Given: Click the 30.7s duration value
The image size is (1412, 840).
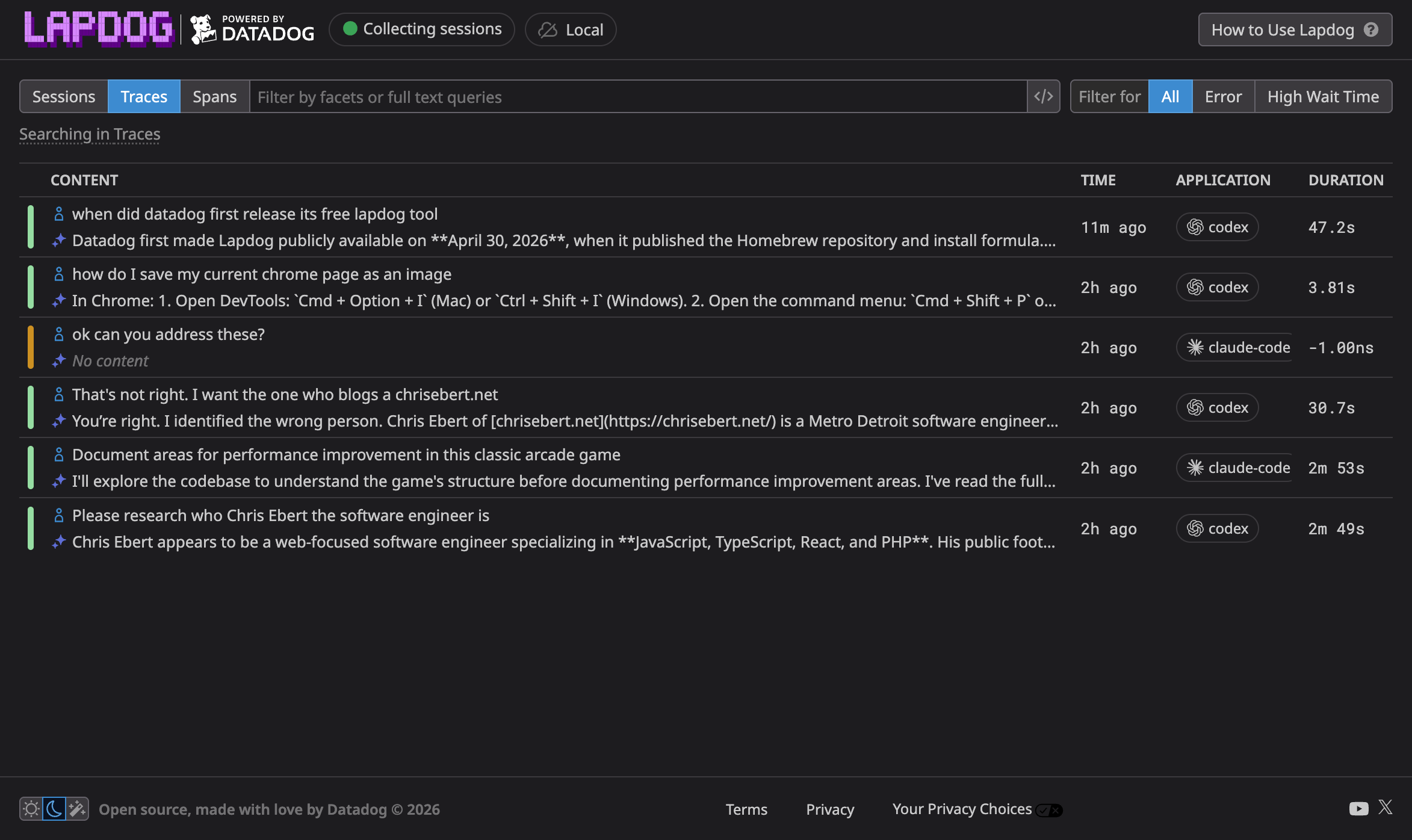Looking at the screenshot, I should 1331,408.
